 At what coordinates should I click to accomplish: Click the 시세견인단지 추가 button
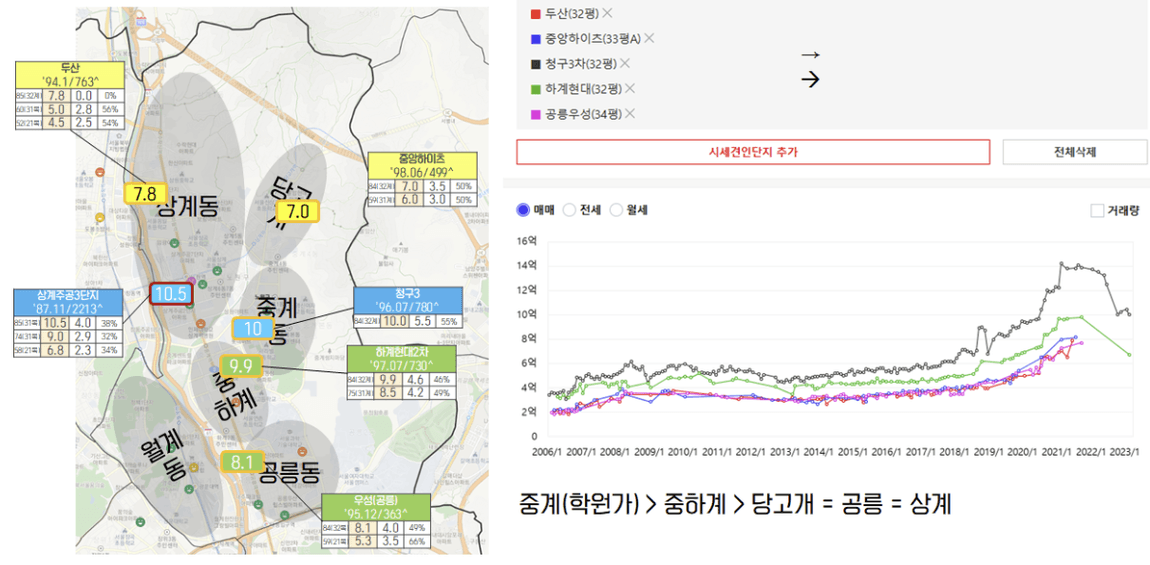(753, 152)
